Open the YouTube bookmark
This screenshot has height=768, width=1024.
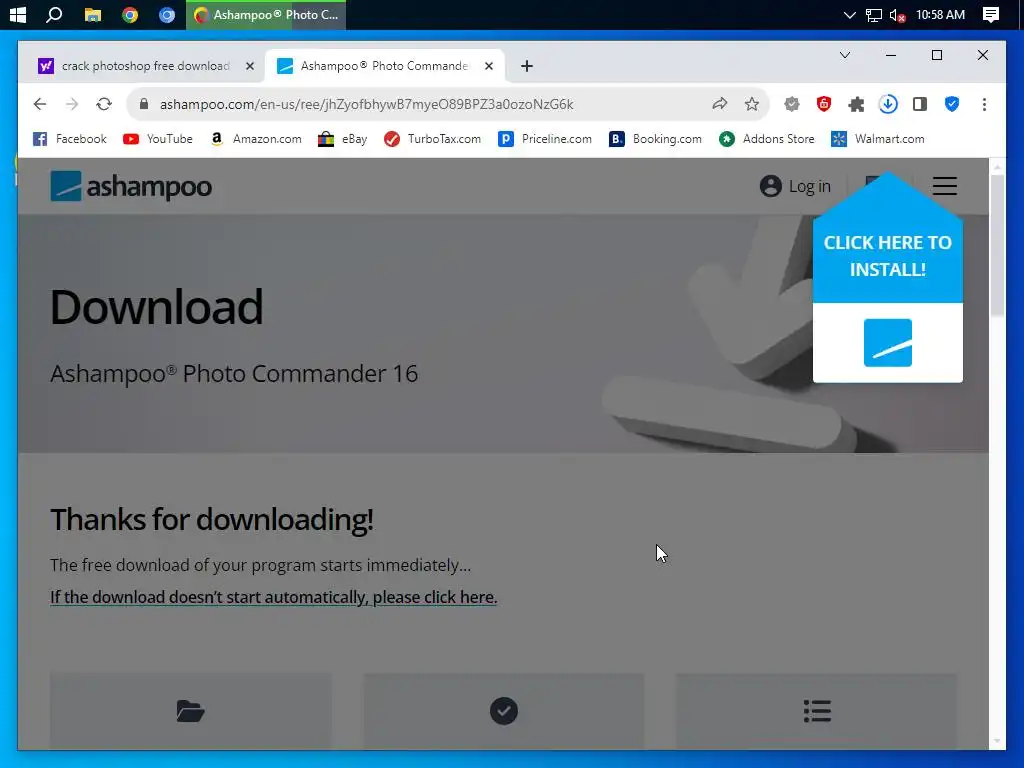pos(158,138)
